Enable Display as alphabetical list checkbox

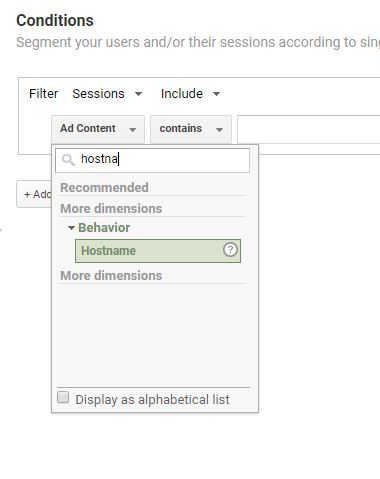pos(63,397)
